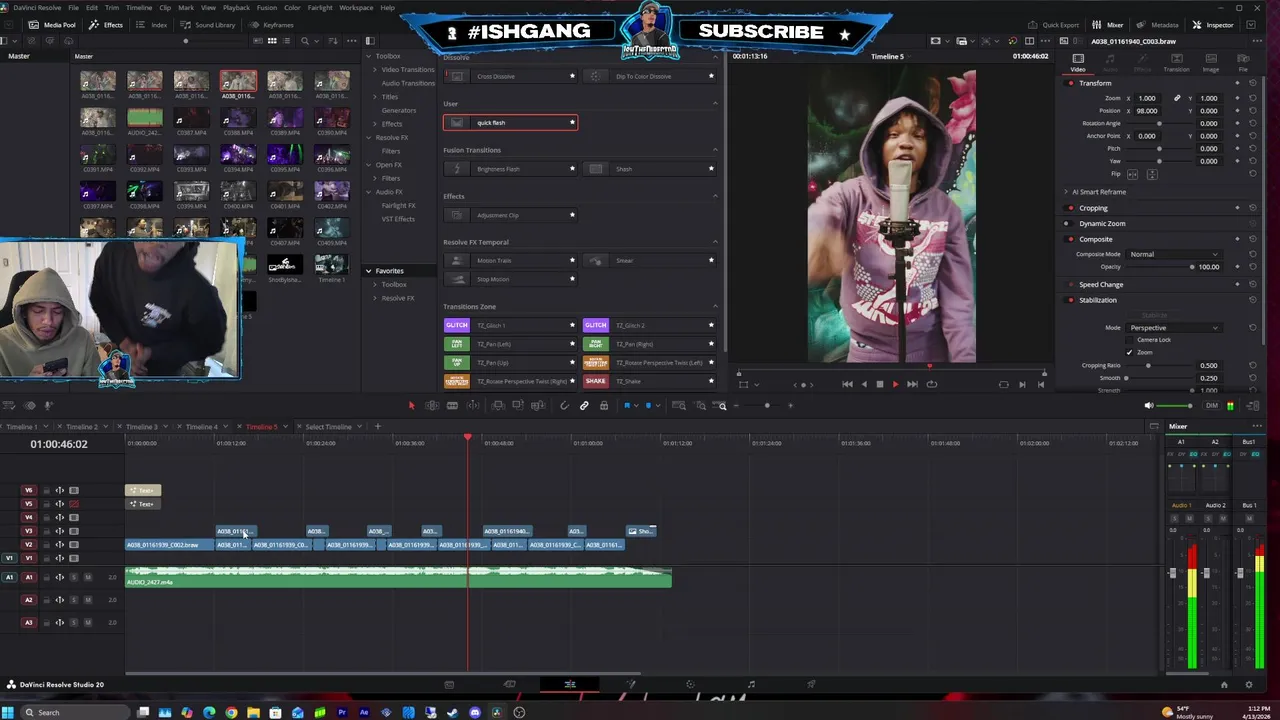Add a blue flag in toolbar
1280x720 pixels.
pos(627,405)
